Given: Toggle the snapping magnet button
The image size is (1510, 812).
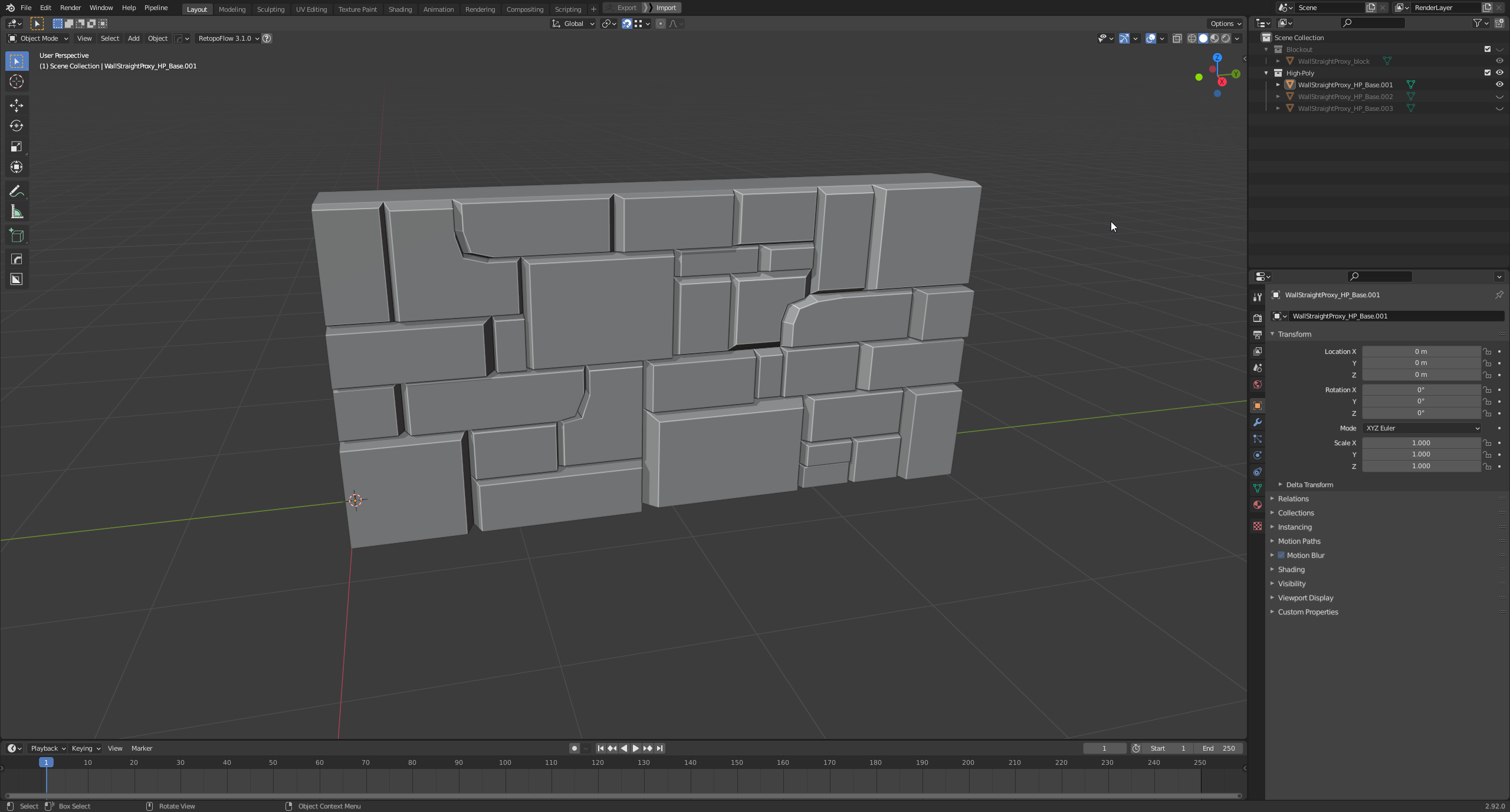Looking at the screenshot, I should [627, 24].
